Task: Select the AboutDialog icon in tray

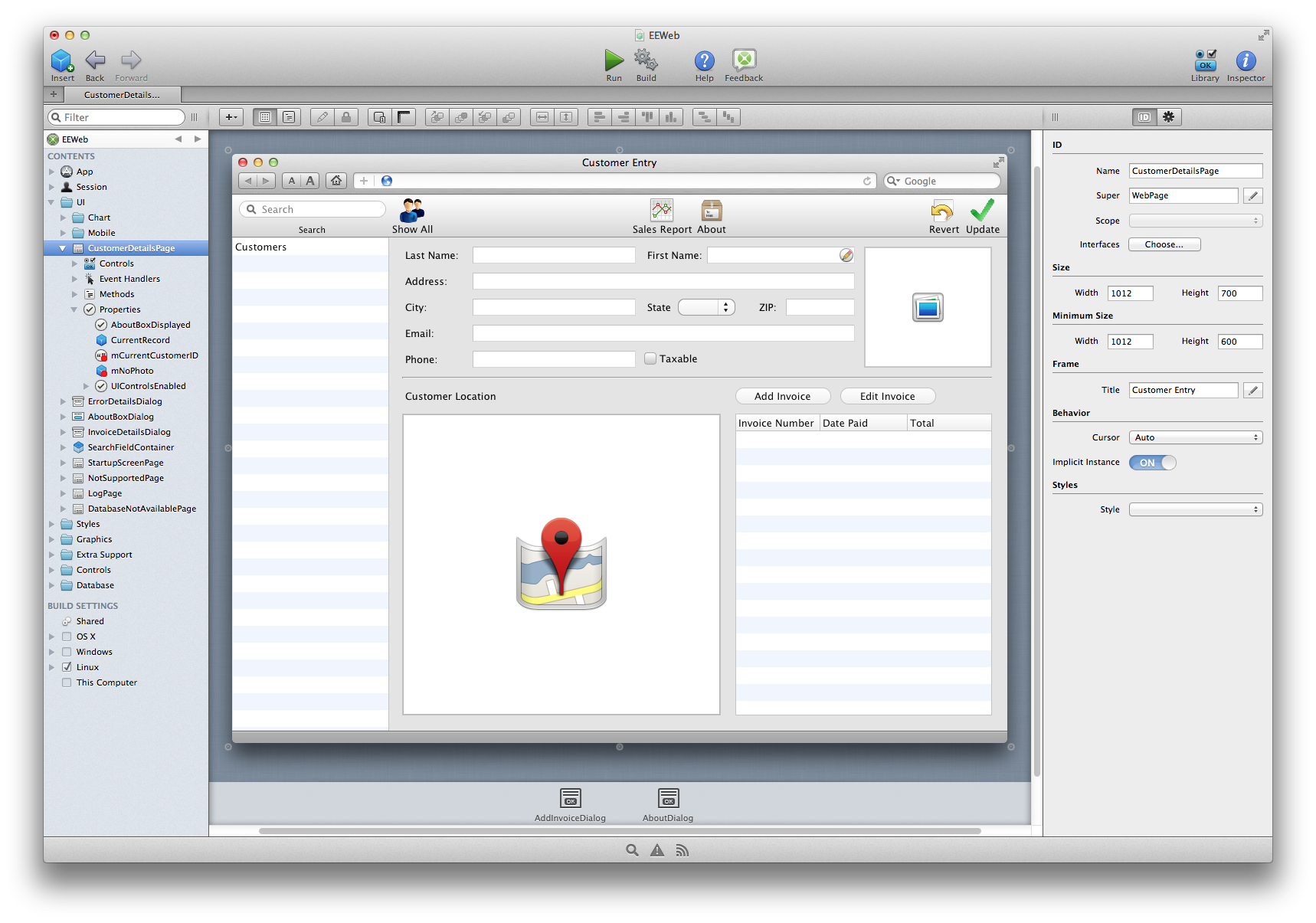Action: pos(668,798)
